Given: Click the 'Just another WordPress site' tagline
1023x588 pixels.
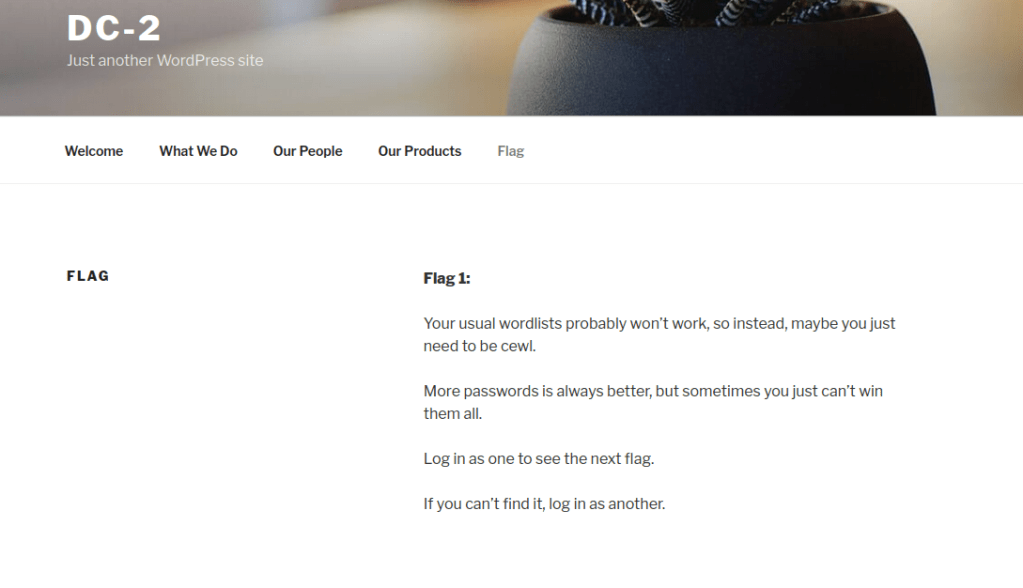Looking at the screenshot, I should pyautogui.click(x=165, y=60).
